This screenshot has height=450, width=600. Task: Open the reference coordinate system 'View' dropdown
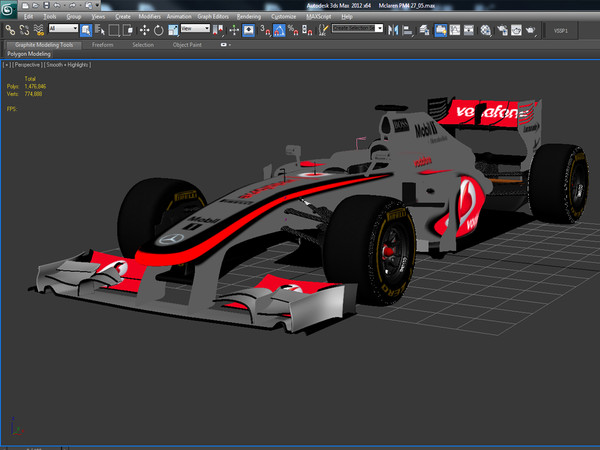point(195,28)
